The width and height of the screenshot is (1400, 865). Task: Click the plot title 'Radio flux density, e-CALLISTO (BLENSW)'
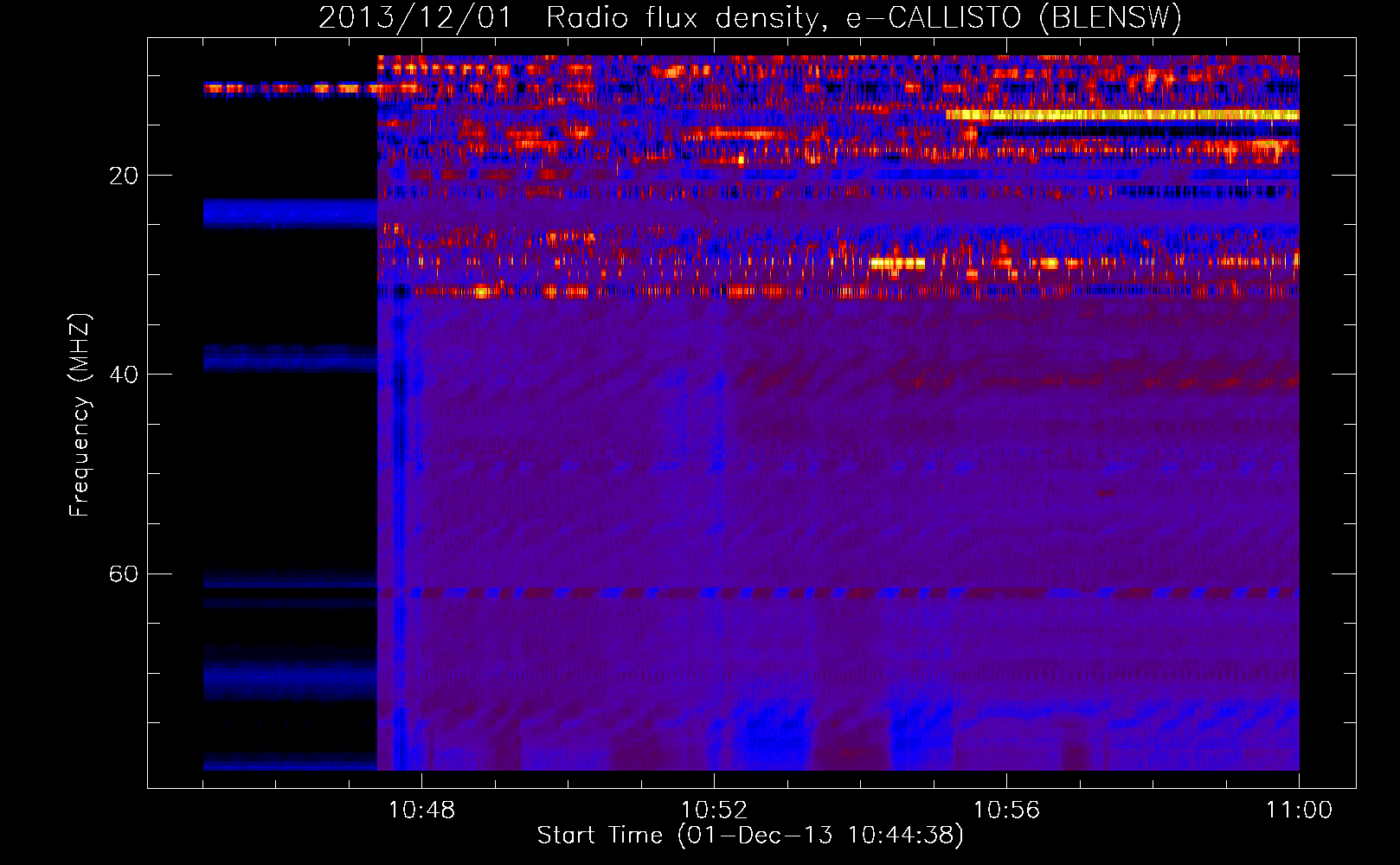click(x=864, y=17)
